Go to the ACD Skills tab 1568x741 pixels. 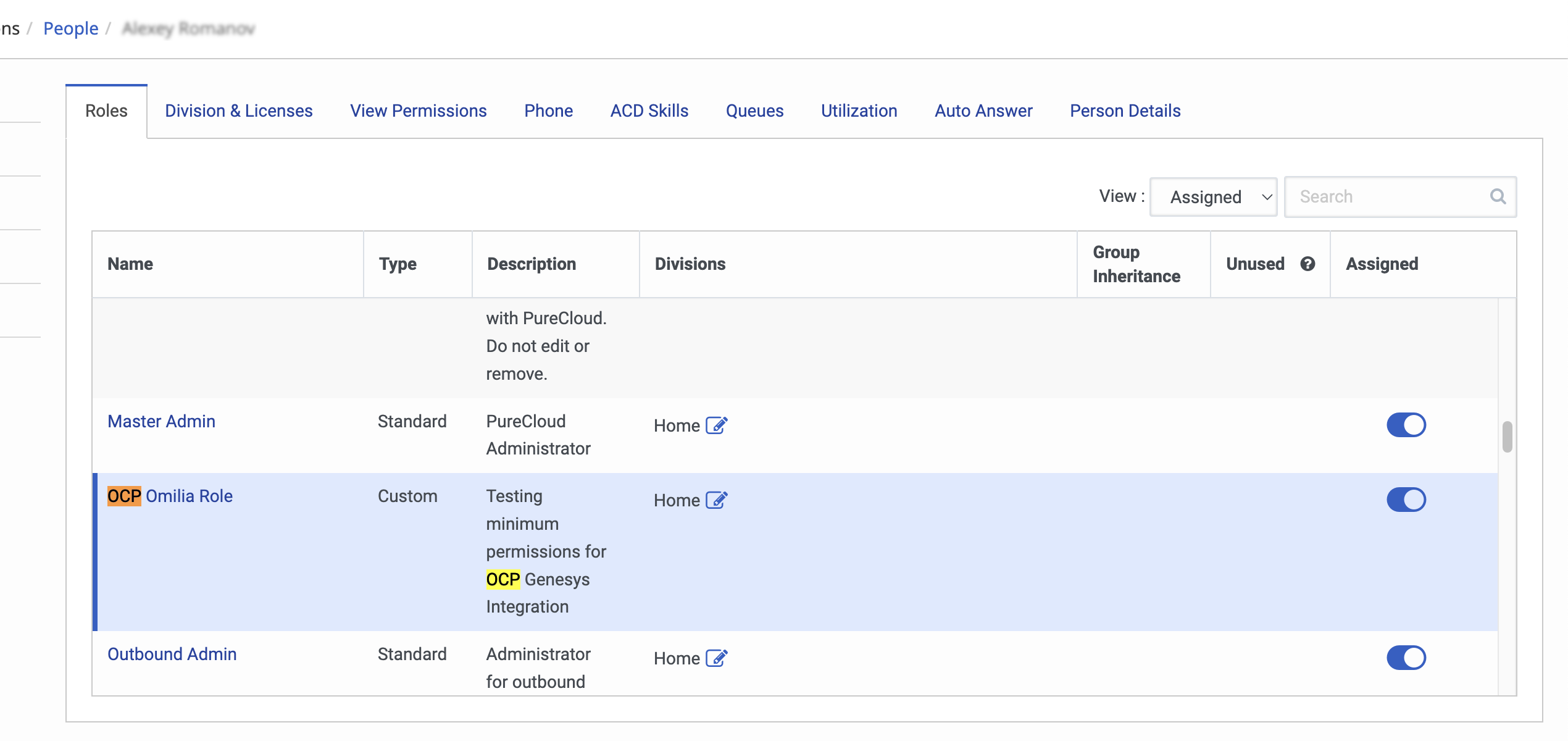click(x=649, y=111)
